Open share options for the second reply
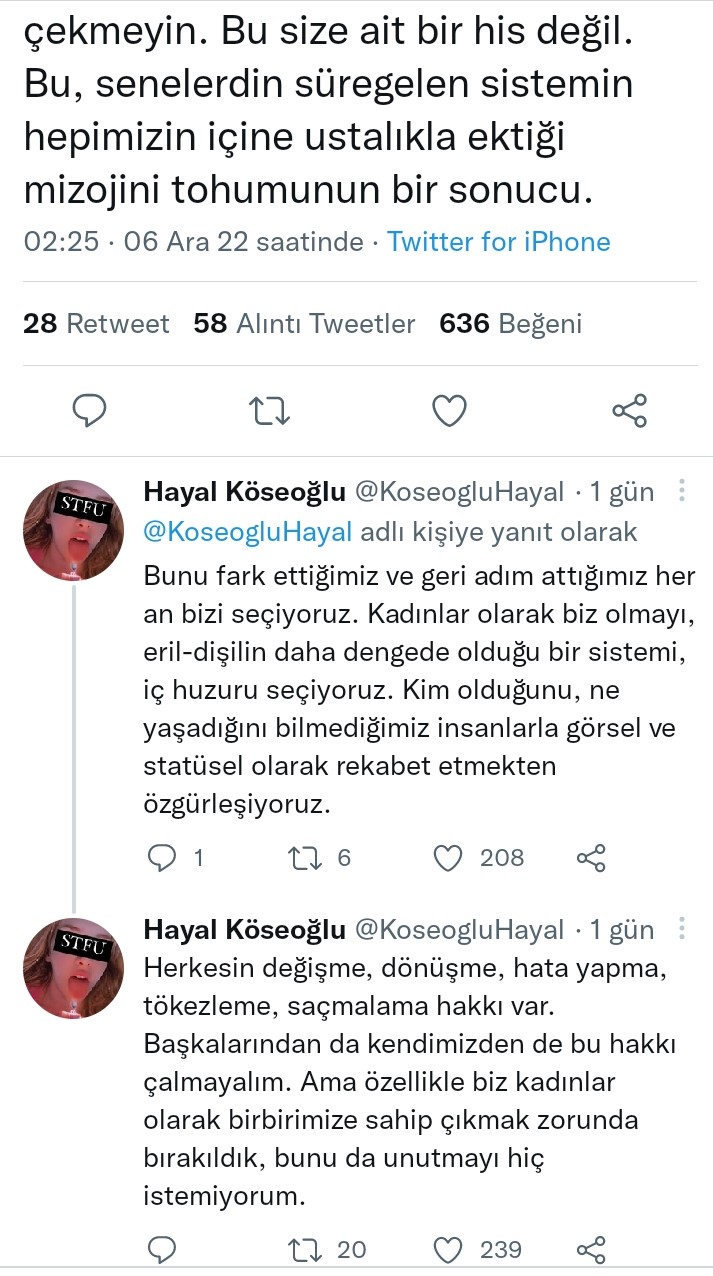 (592, 1249)
